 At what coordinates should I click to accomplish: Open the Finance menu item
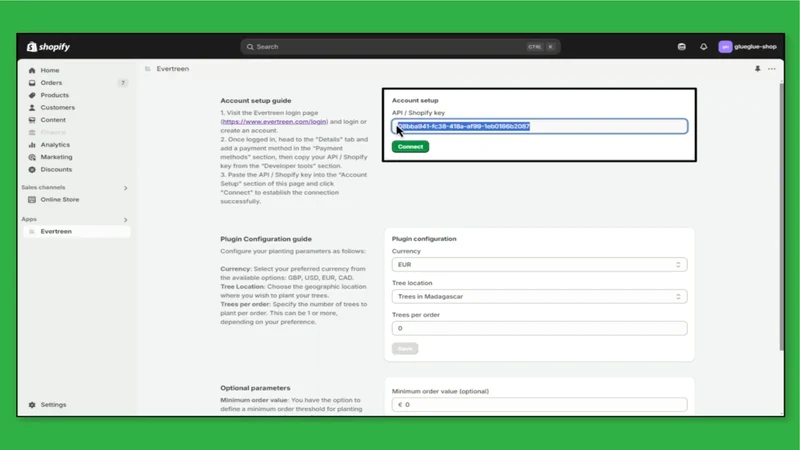[x=53, y=133]
